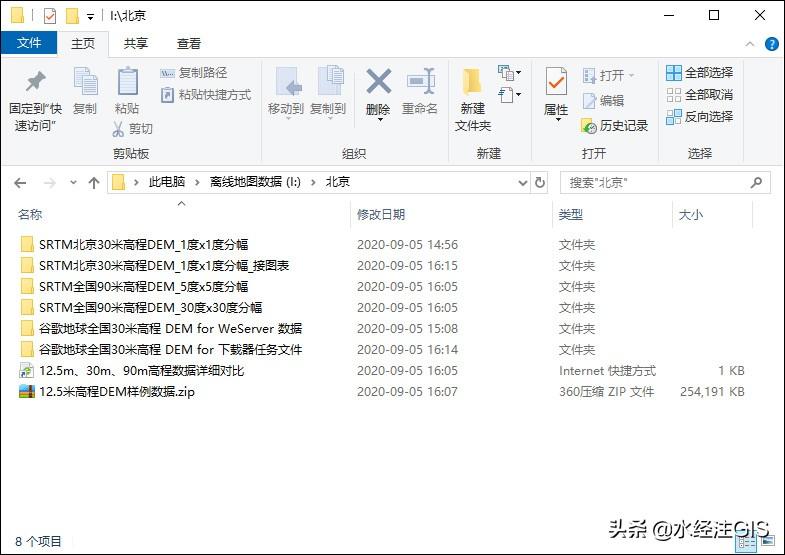785x555 pixels.
Task: Open History in the open group
Action: click(x=615, y=126)
